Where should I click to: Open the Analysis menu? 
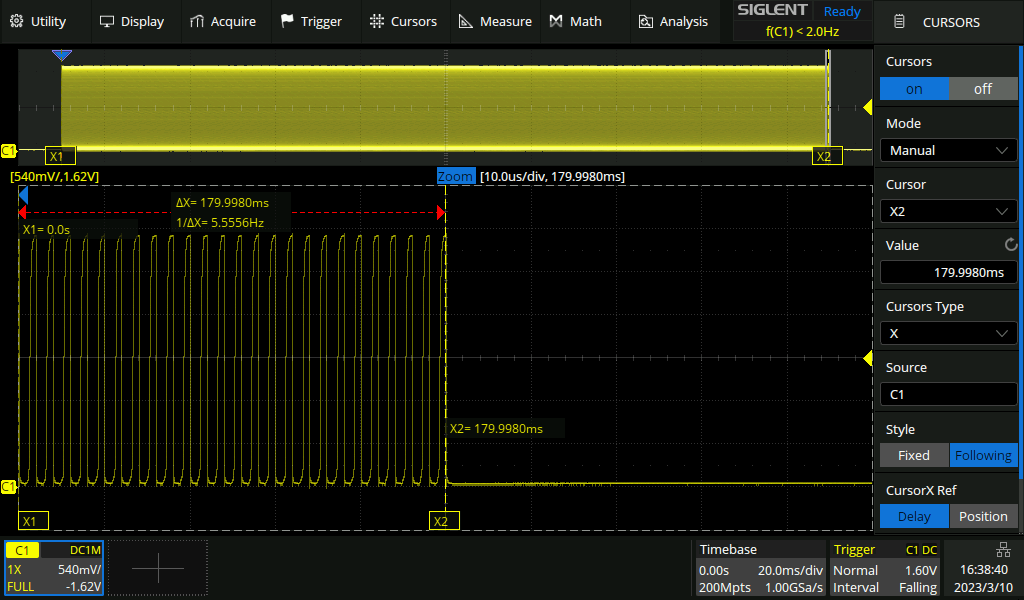673,22
